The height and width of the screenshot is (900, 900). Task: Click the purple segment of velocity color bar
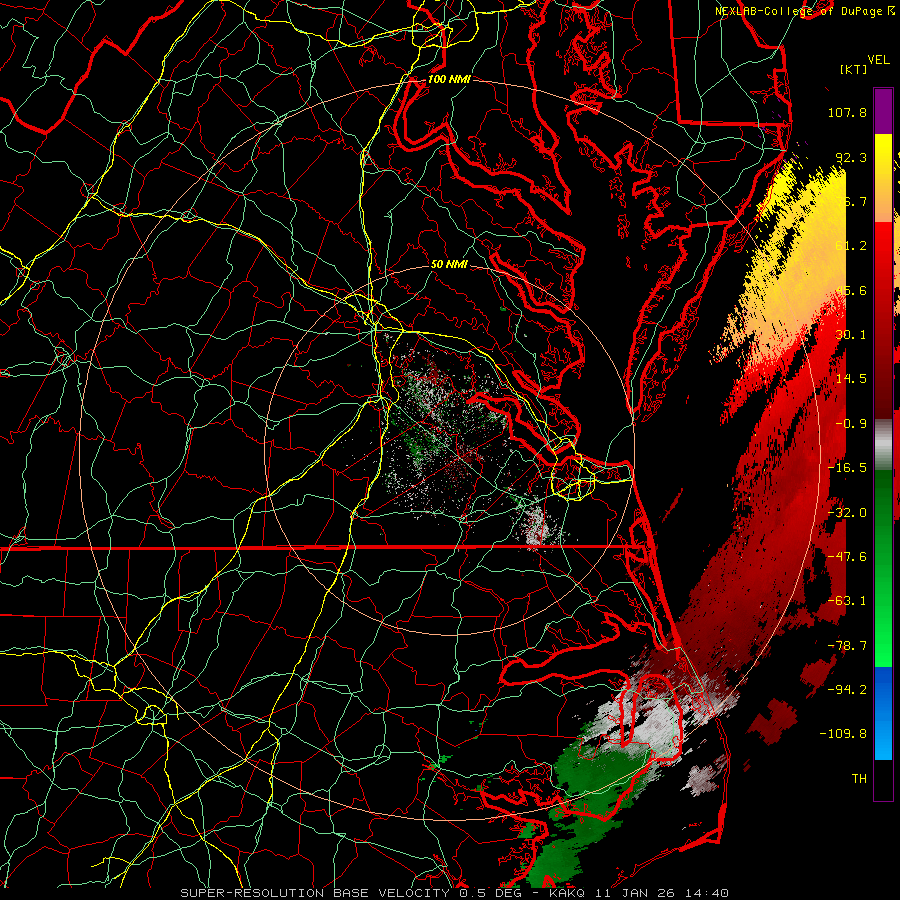point(883,111)
